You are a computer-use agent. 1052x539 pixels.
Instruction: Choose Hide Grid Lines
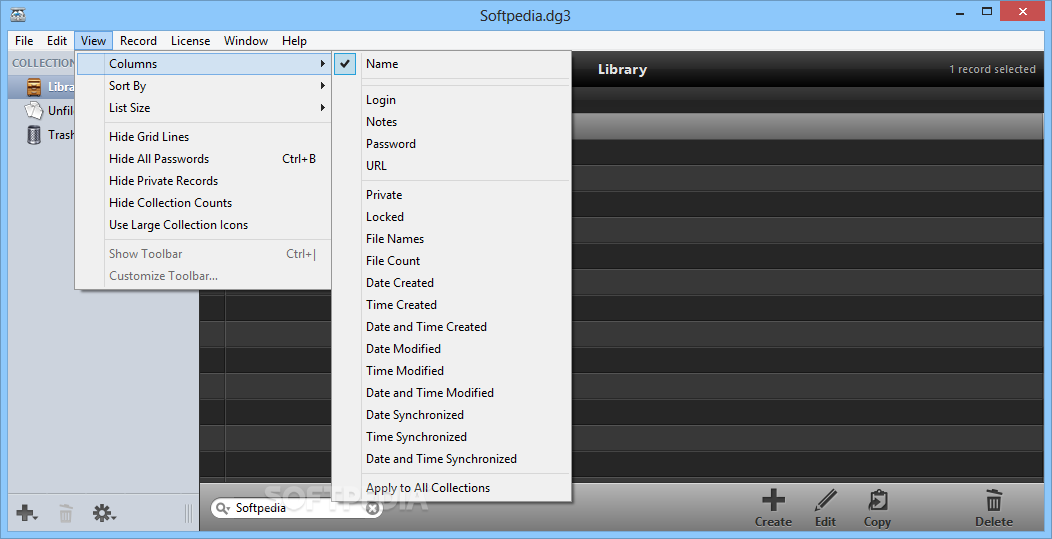click(204, 137)
